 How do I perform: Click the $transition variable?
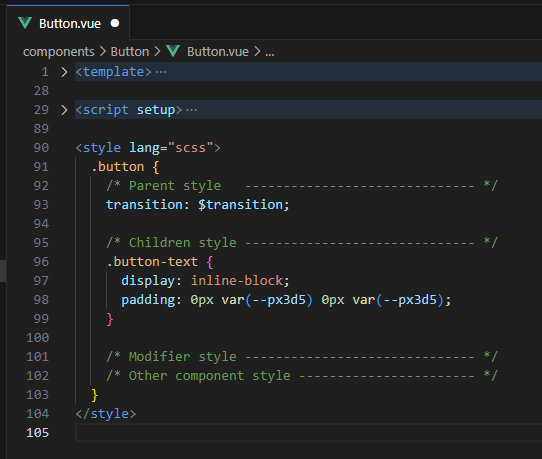point(241,205)
